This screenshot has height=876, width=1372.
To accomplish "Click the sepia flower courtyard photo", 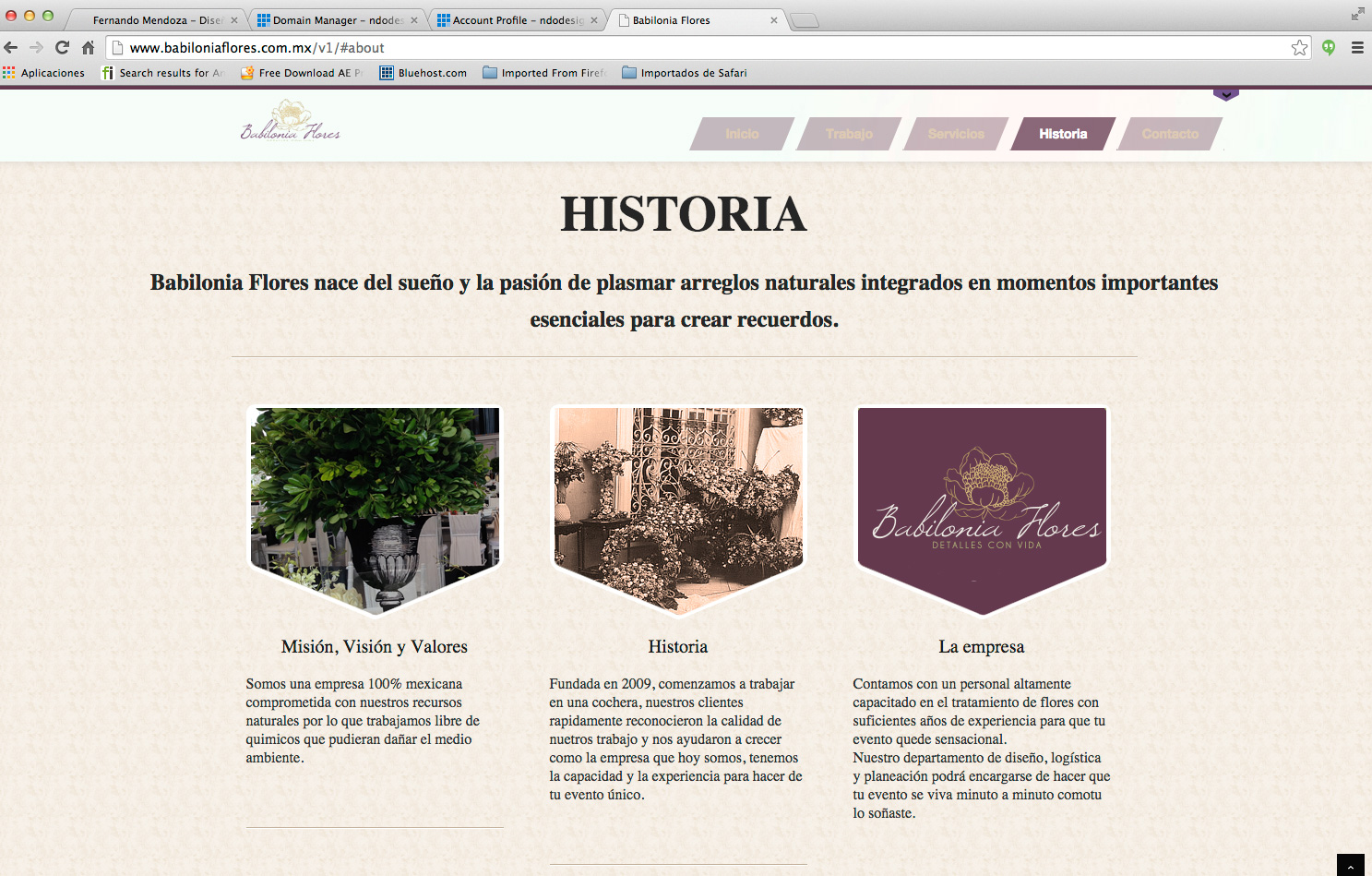I will [678, 510].
